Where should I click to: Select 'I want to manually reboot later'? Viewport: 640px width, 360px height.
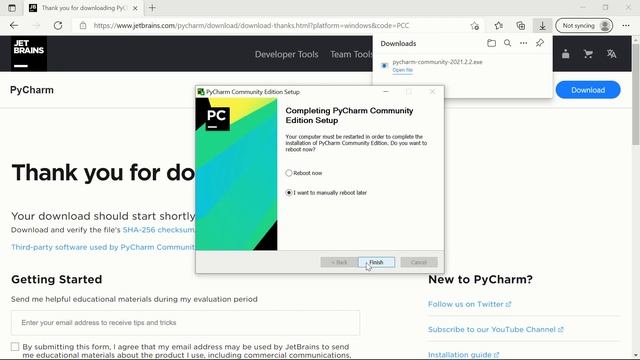(289, 193)
